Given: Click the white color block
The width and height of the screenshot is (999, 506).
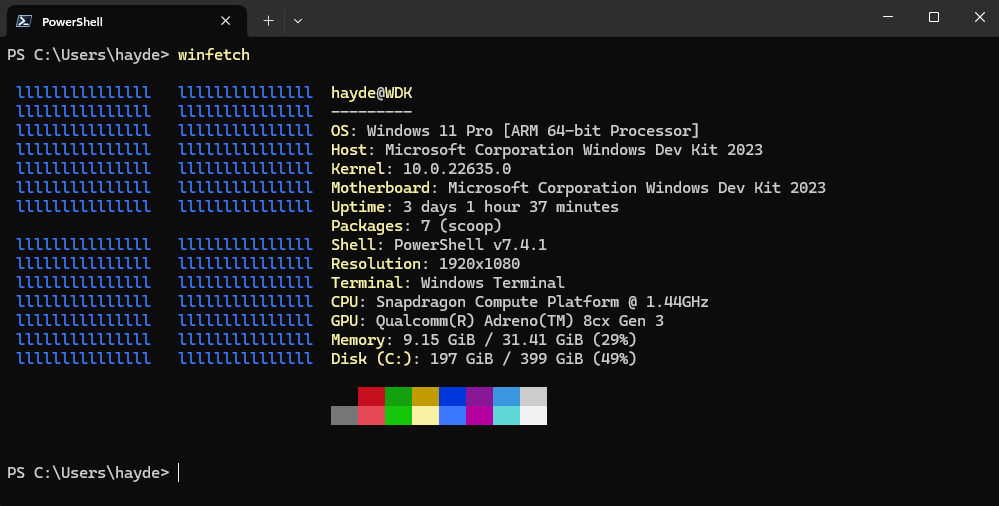Looking at the screenshot, I should [533, 416].
